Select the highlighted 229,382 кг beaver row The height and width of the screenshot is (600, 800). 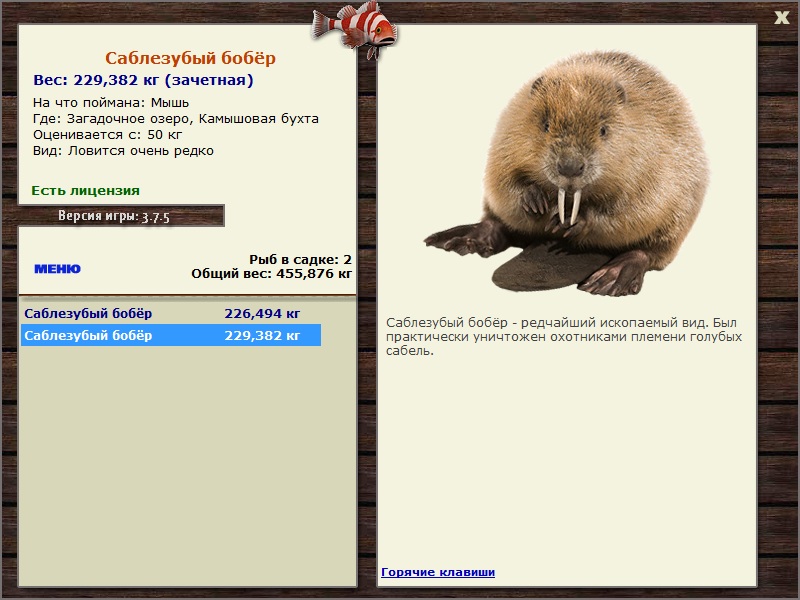[171, 335]
